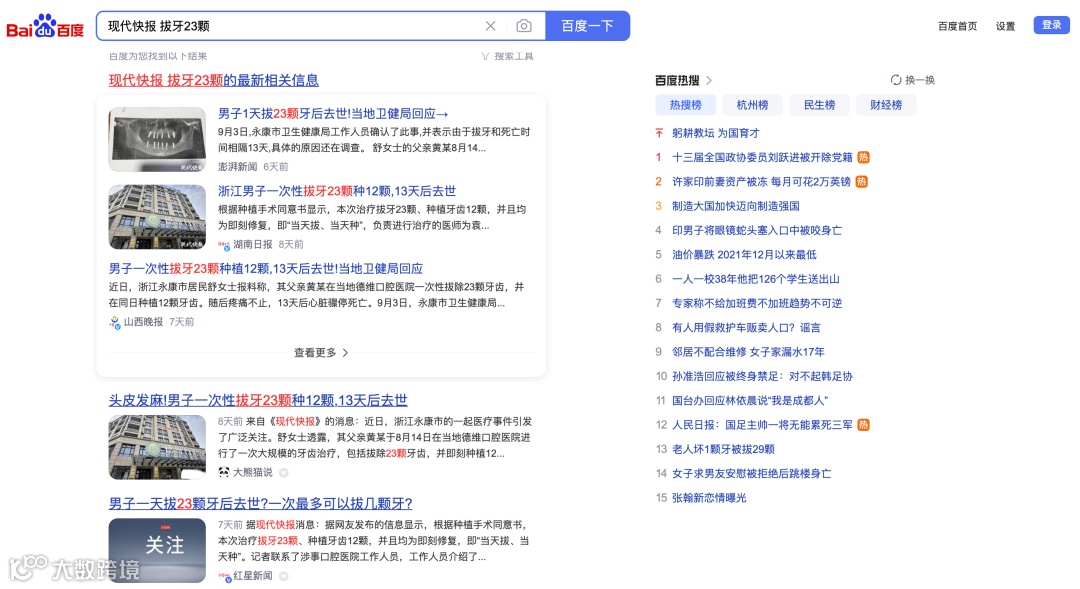Viewport: 1080px width, 589px height.
Task: Open 男子一天拔23颗牙后去世?一次最多可以拔几颗牙 result
Action: point(260,504)
